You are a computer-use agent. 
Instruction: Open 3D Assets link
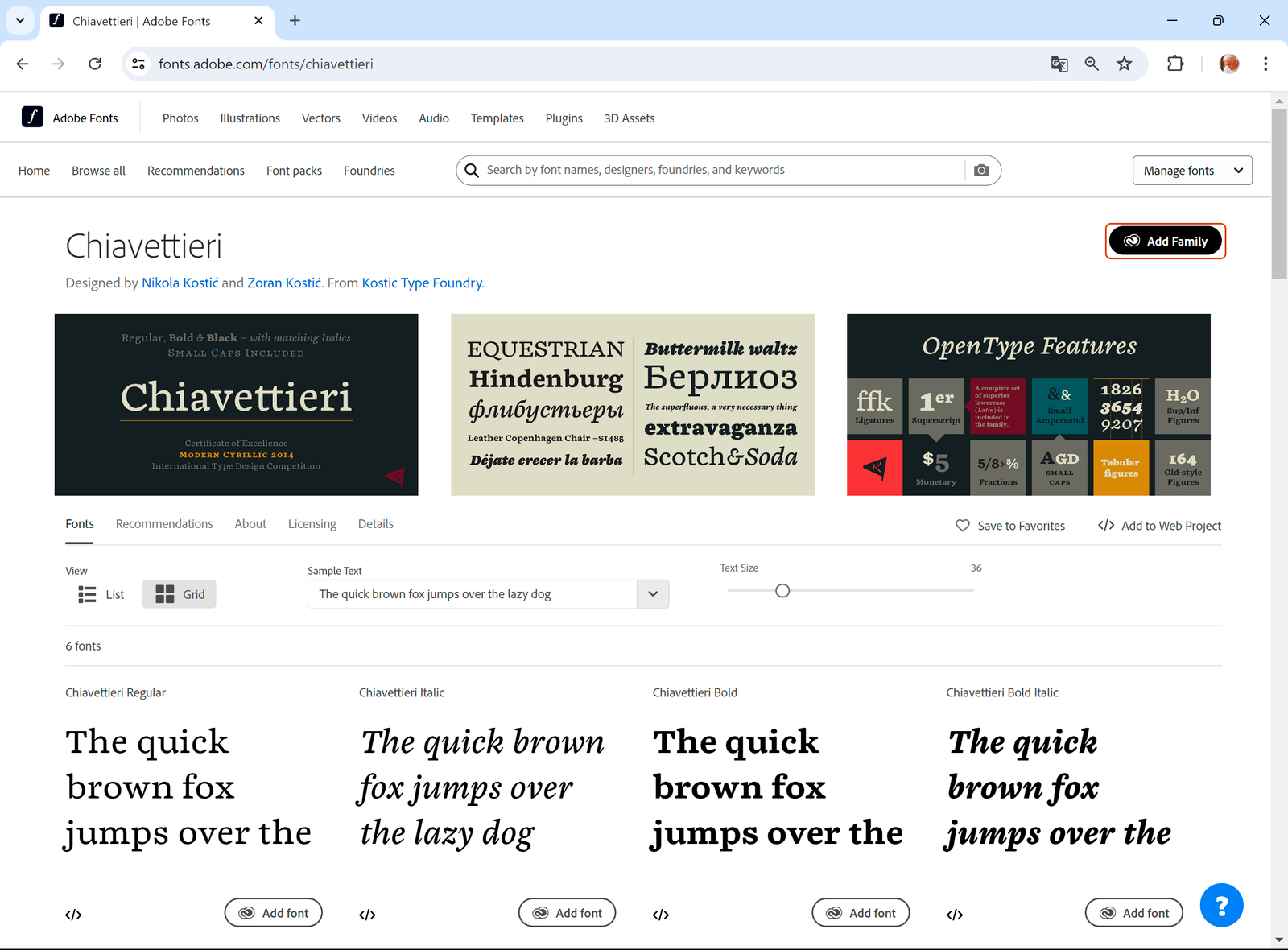click(x=630, y=118)
